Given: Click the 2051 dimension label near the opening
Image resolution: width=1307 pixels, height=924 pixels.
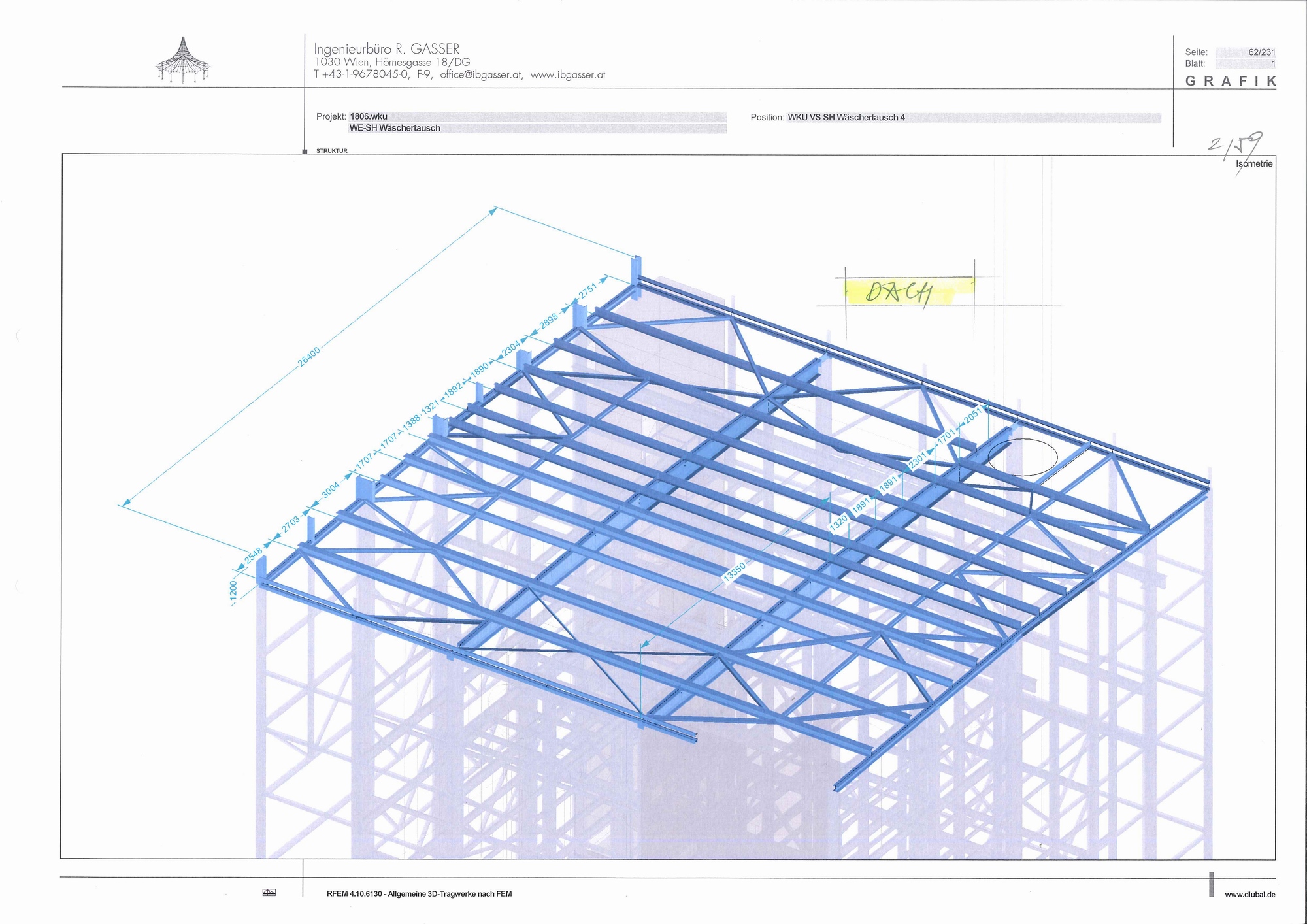Looking at the screenshot, I should click(x=973, y=414).
